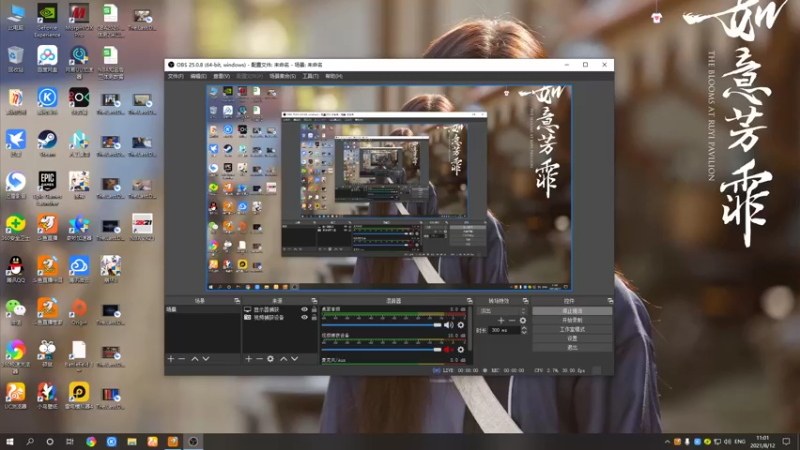Select the Display Capture row in Sources

click(280, 310)
